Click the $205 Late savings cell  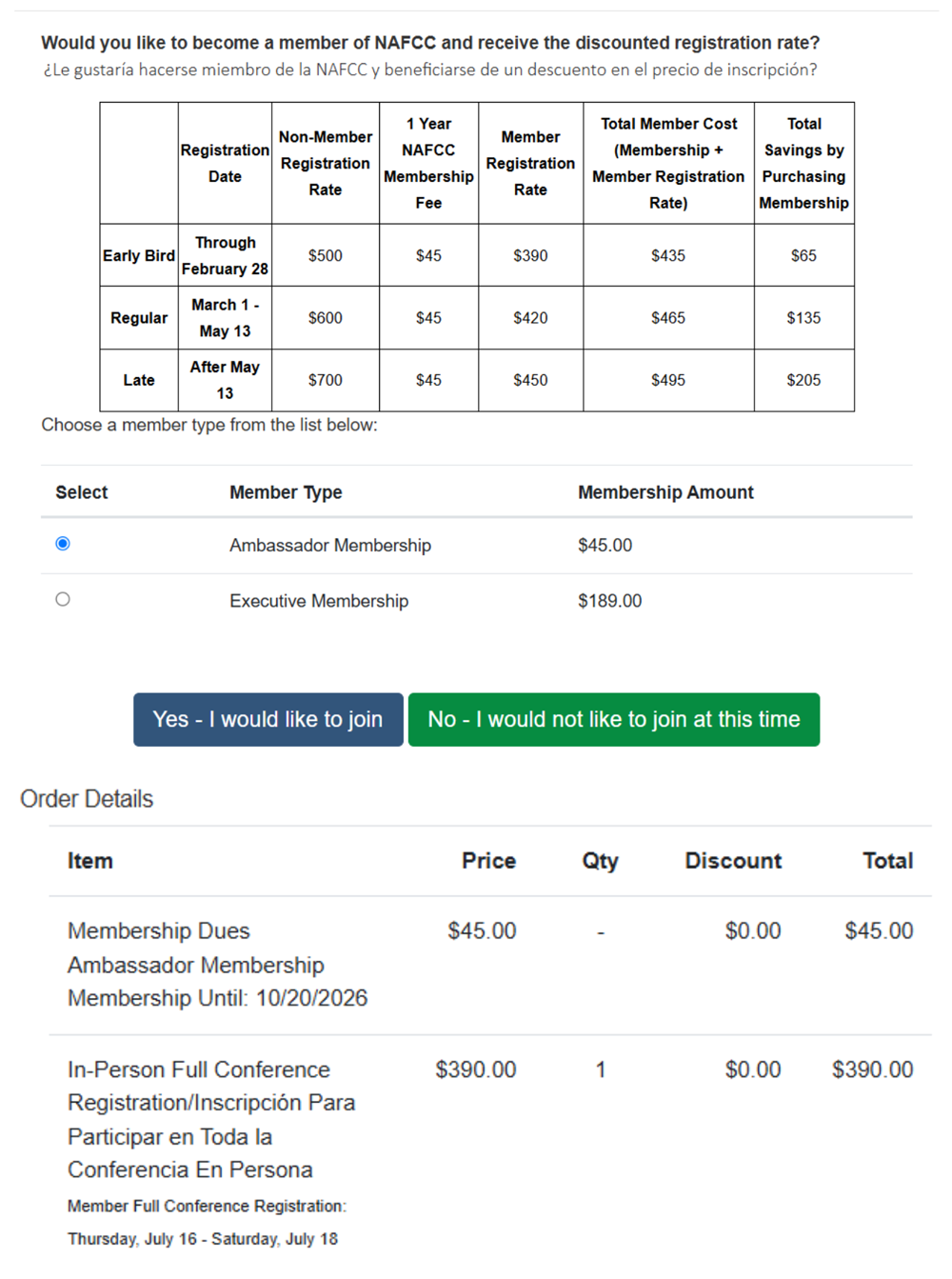pyautogui.click(x=803, y=380)
